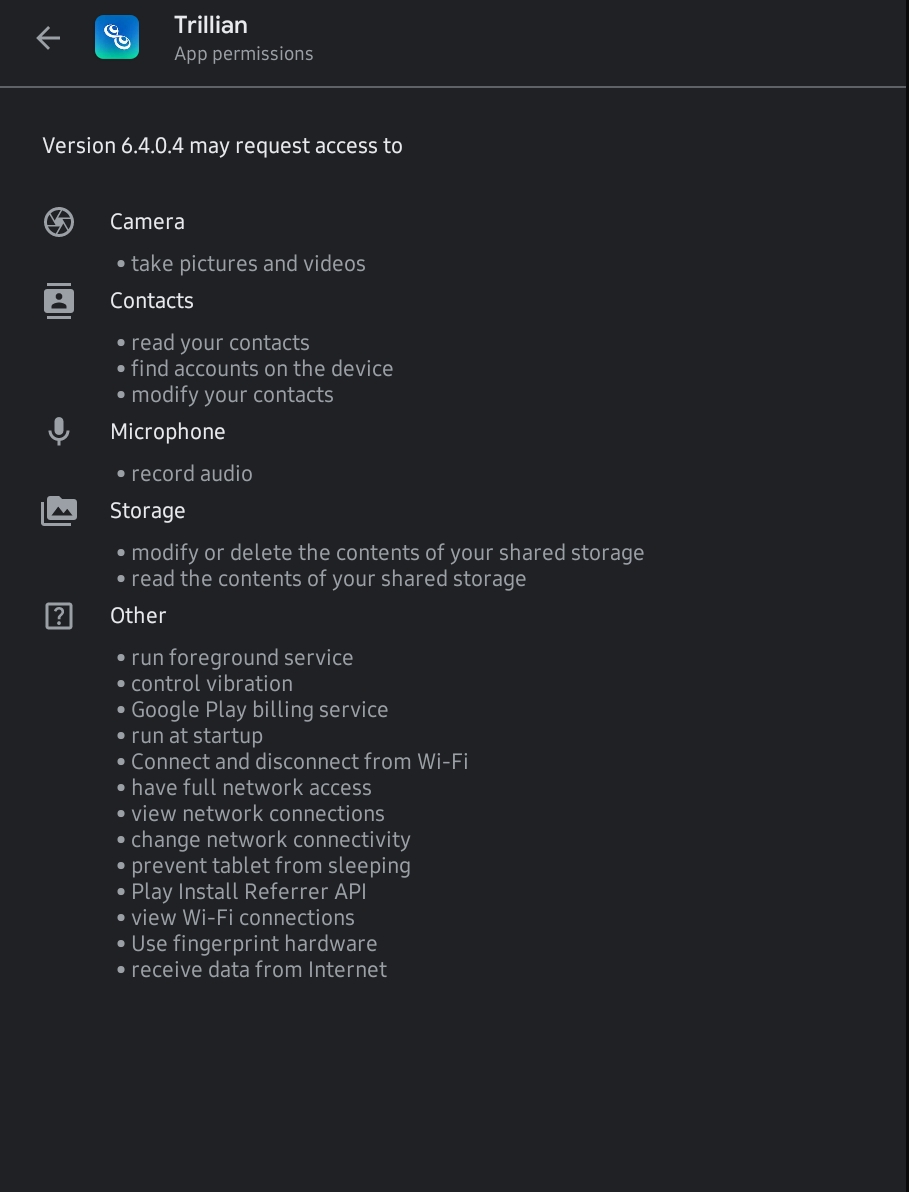Tap the Other permissions heading
Screen dimensions: 909x1192
pos(138,616)
